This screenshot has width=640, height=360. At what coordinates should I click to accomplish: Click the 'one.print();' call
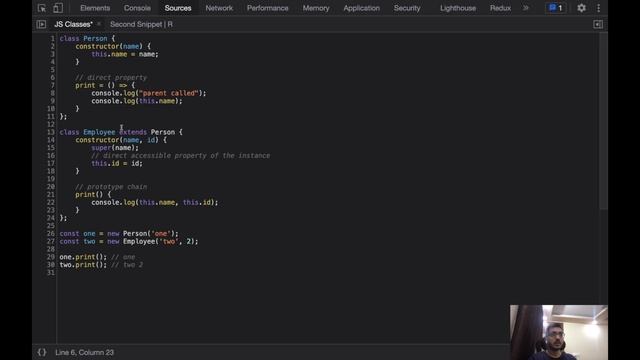(x=83, y=257)
